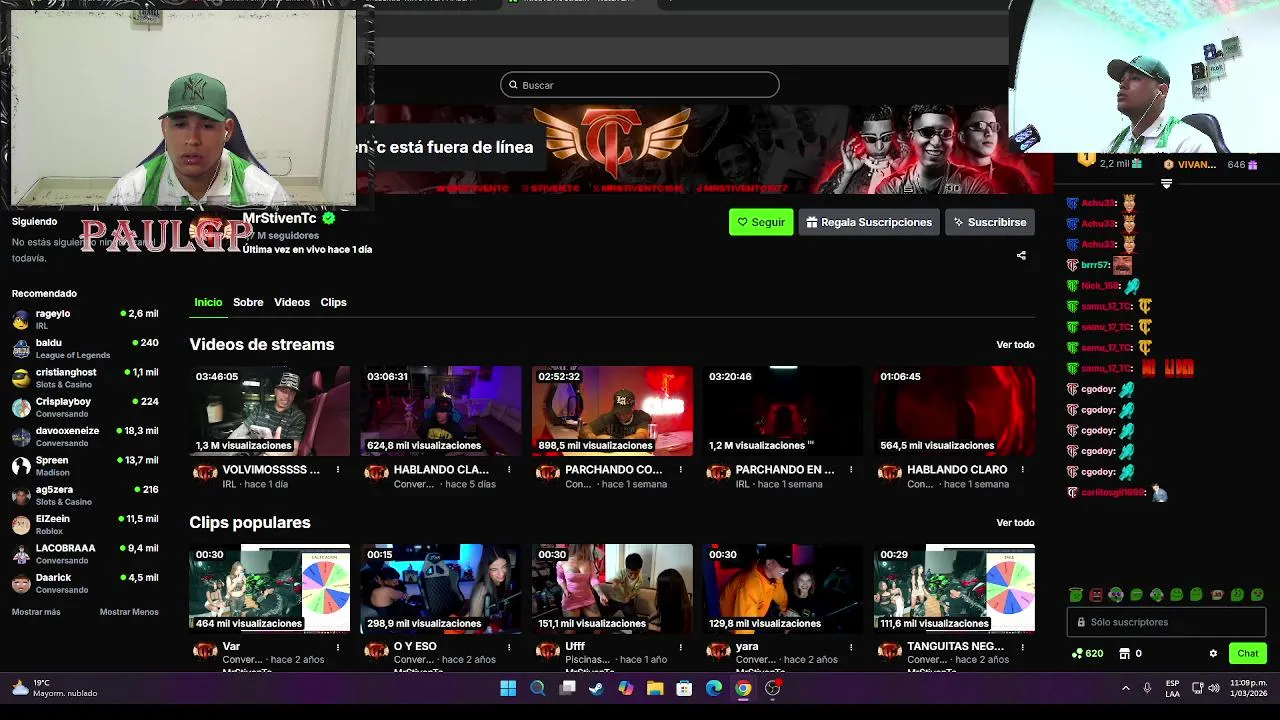Click the baldu channel avatar
1280x720 pixels.
21,349
